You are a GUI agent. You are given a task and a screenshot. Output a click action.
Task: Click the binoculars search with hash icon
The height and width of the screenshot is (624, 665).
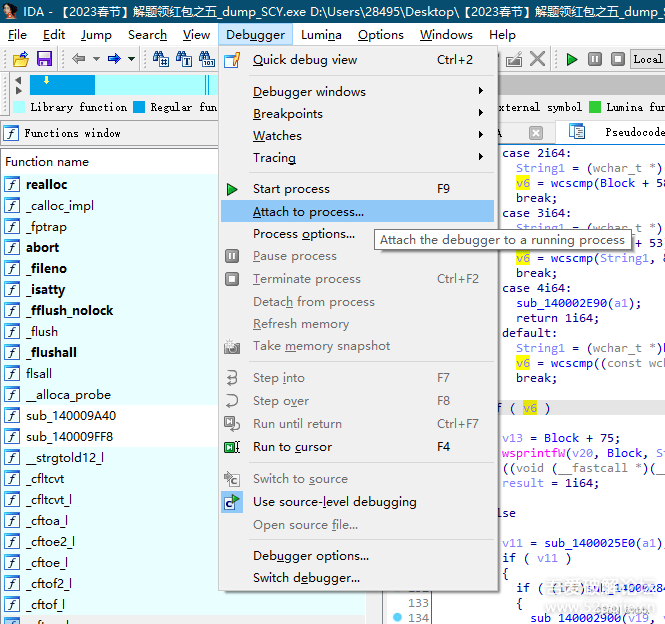pos(161,59)
